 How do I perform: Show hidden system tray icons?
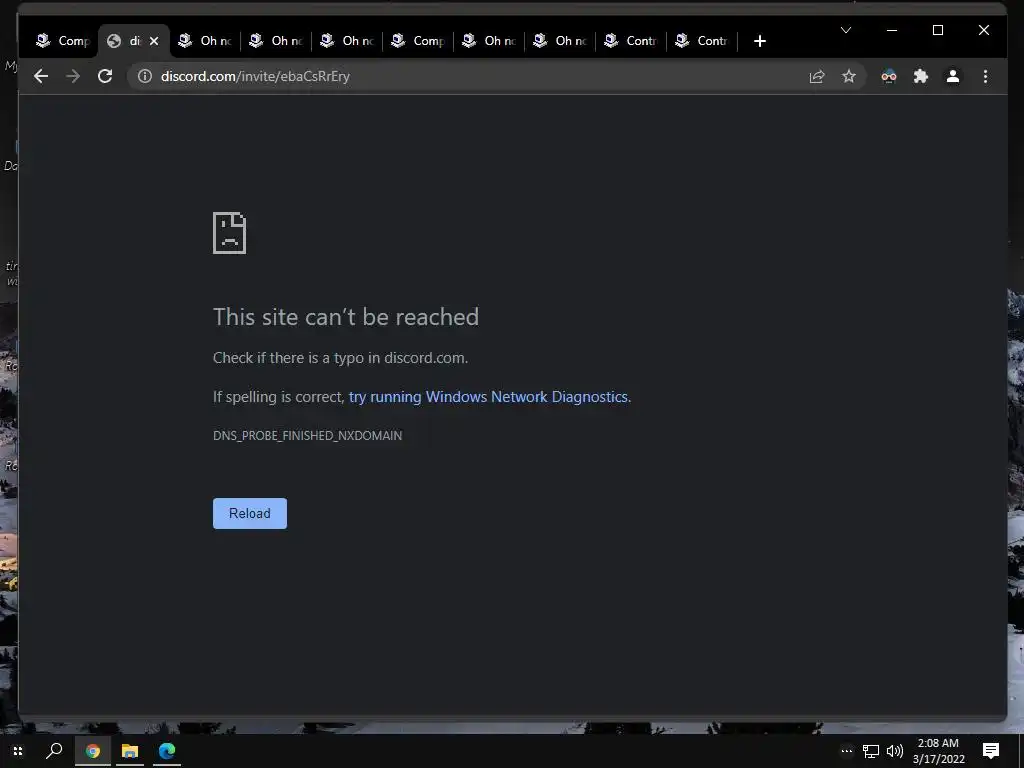(x=846, y=751)
